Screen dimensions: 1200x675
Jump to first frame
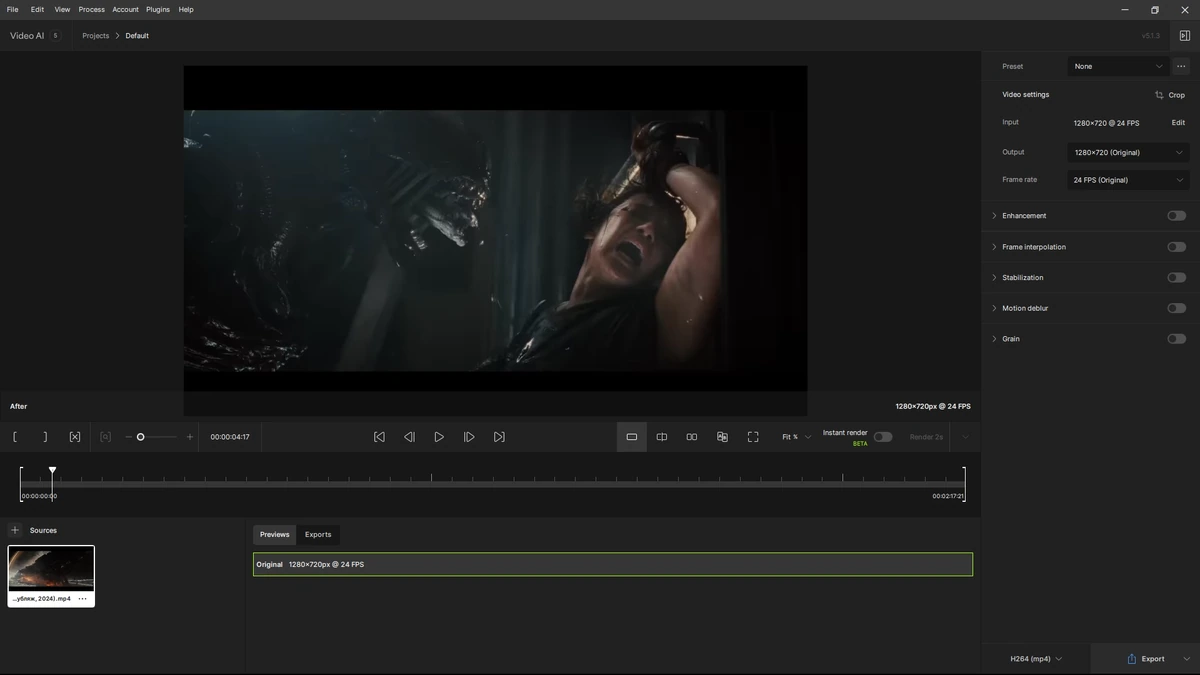[379, 437]
